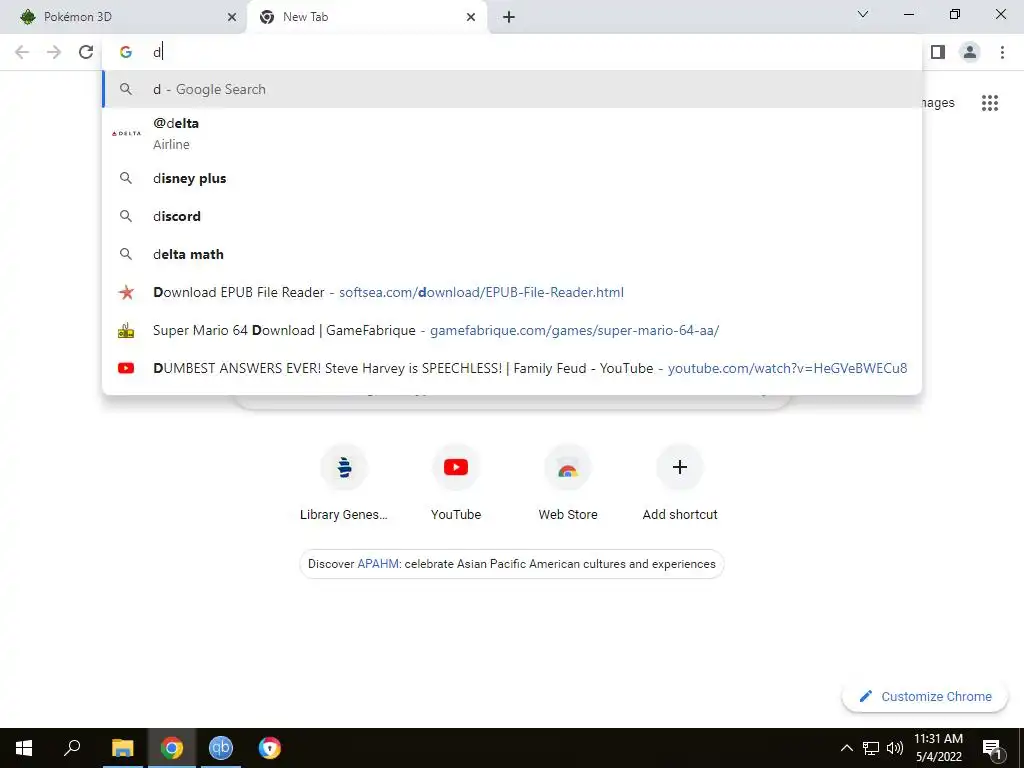
Task: Pick the 'discord' suggestion
Action: (x=513, y=216)
